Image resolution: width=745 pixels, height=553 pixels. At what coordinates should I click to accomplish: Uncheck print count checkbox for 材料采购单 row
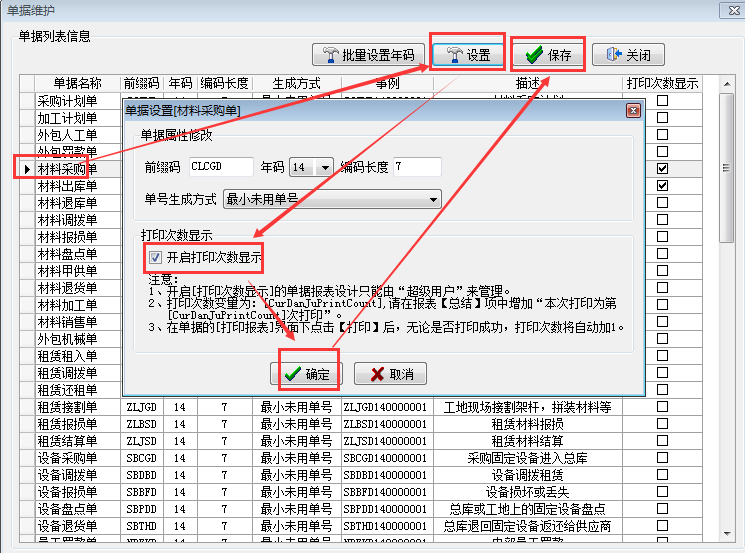[x=662, y=168]
